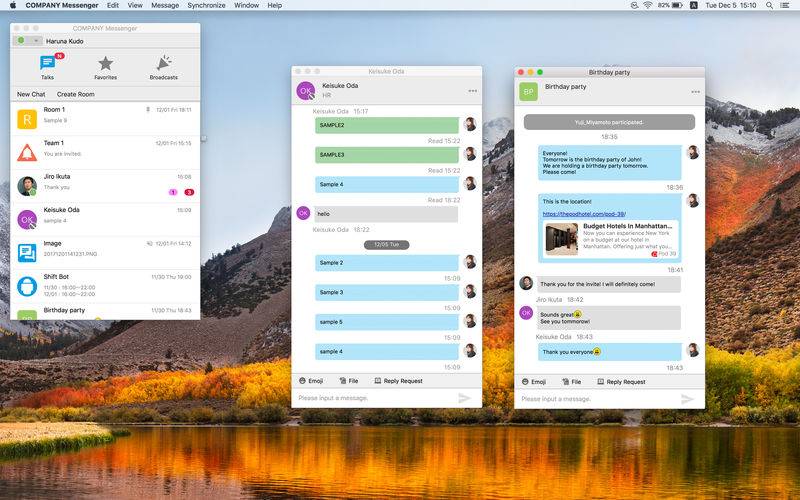Click the Jiro Ikuta avatar in the Birthday party chat
Image resolution: width=800 pixels, height=500 pixels.
[526, 283]
